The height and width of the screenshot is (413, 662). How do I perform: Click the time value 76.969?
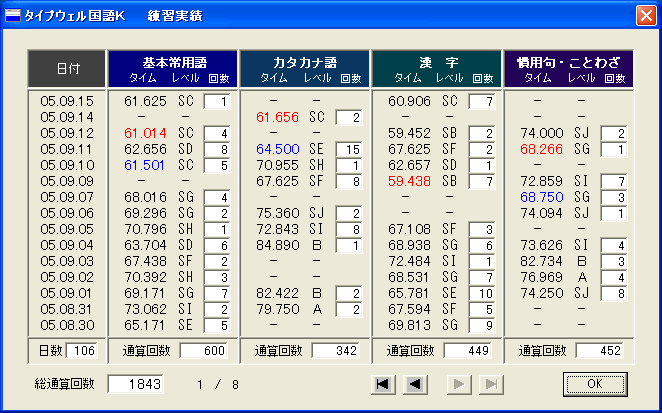pos(542,277)
